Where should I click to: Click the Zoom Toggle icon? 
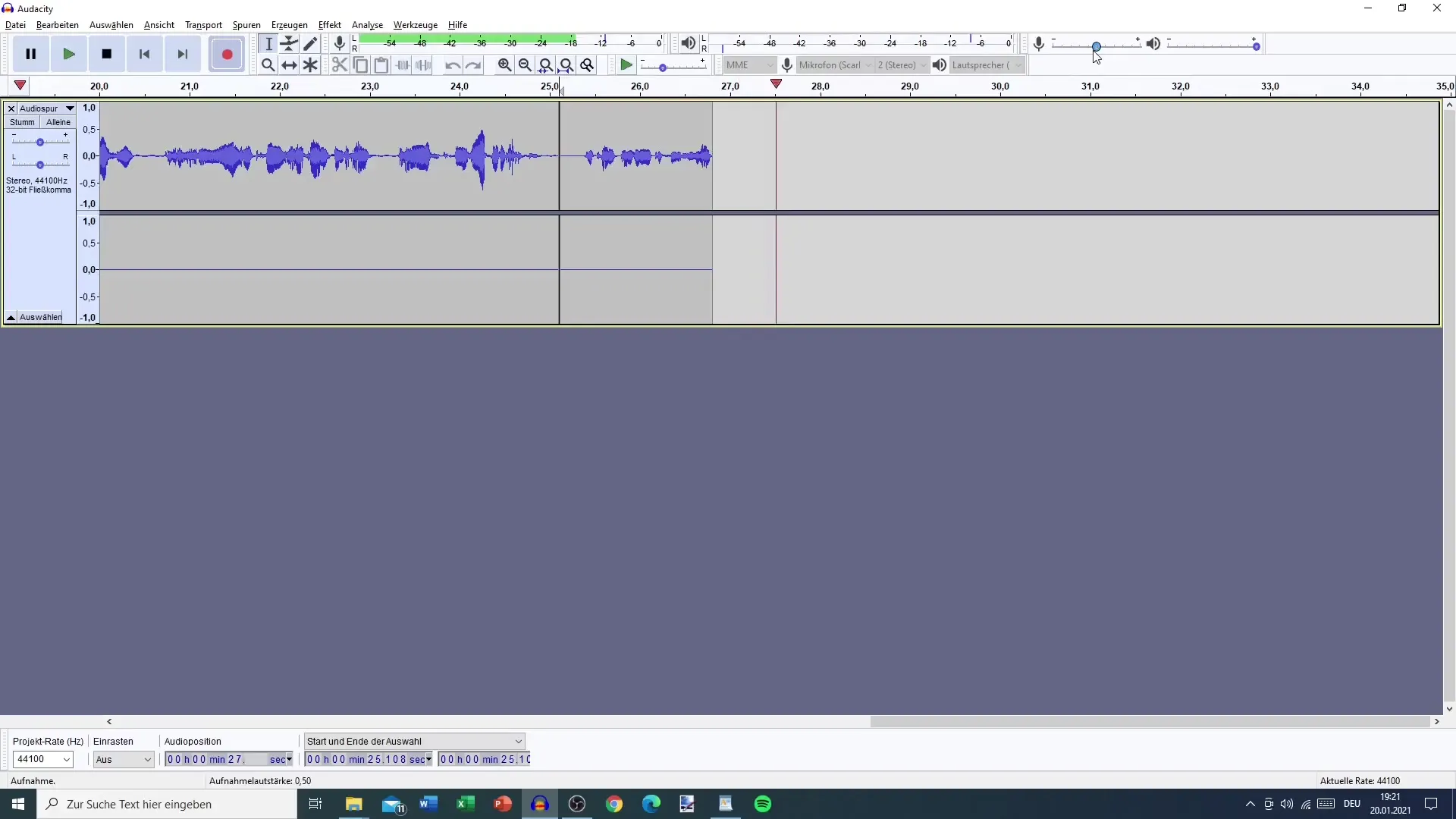(x=587, y=65)
